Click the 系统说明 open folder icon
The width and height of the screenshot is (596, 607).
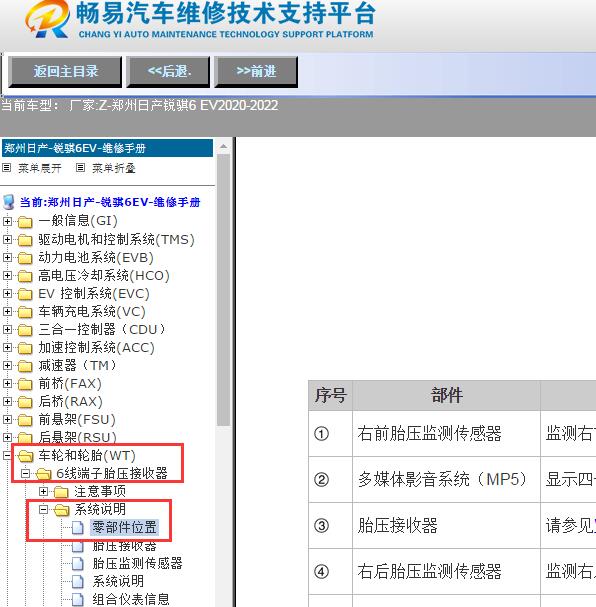tap(62, 510)
